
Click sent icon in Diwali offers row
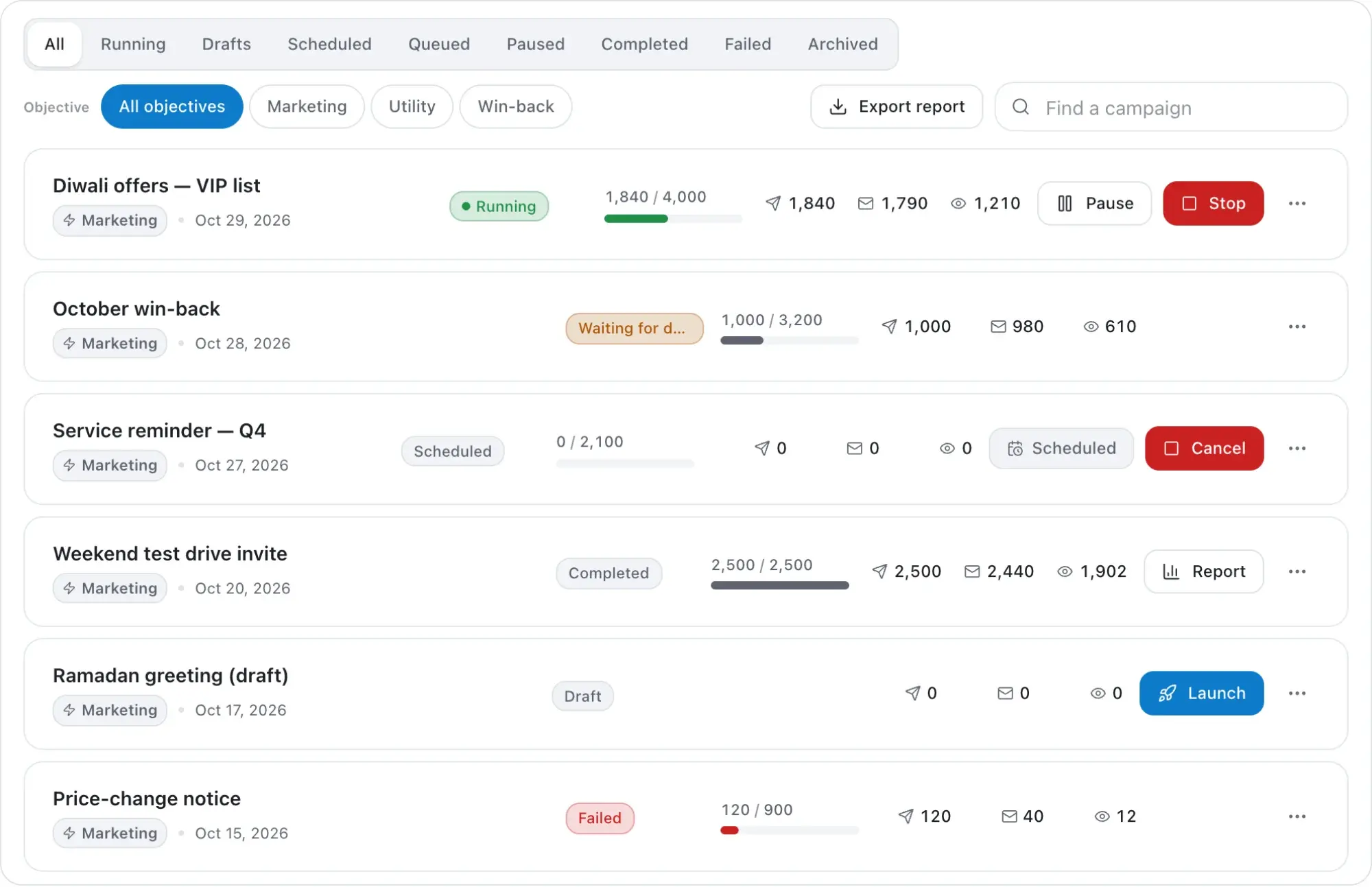(773, 204)
